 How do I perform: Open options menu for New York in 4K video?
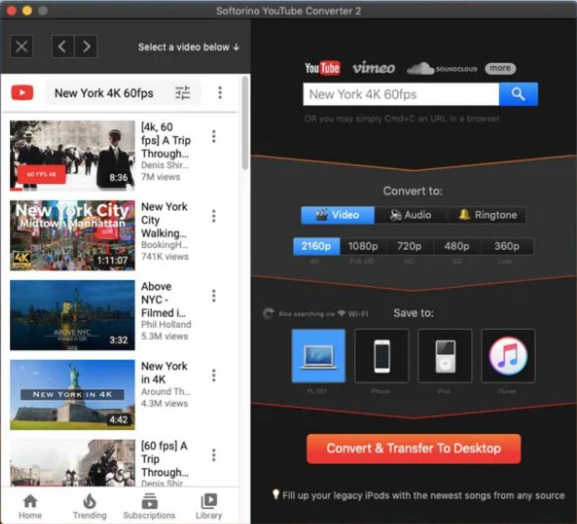point(214,375)
